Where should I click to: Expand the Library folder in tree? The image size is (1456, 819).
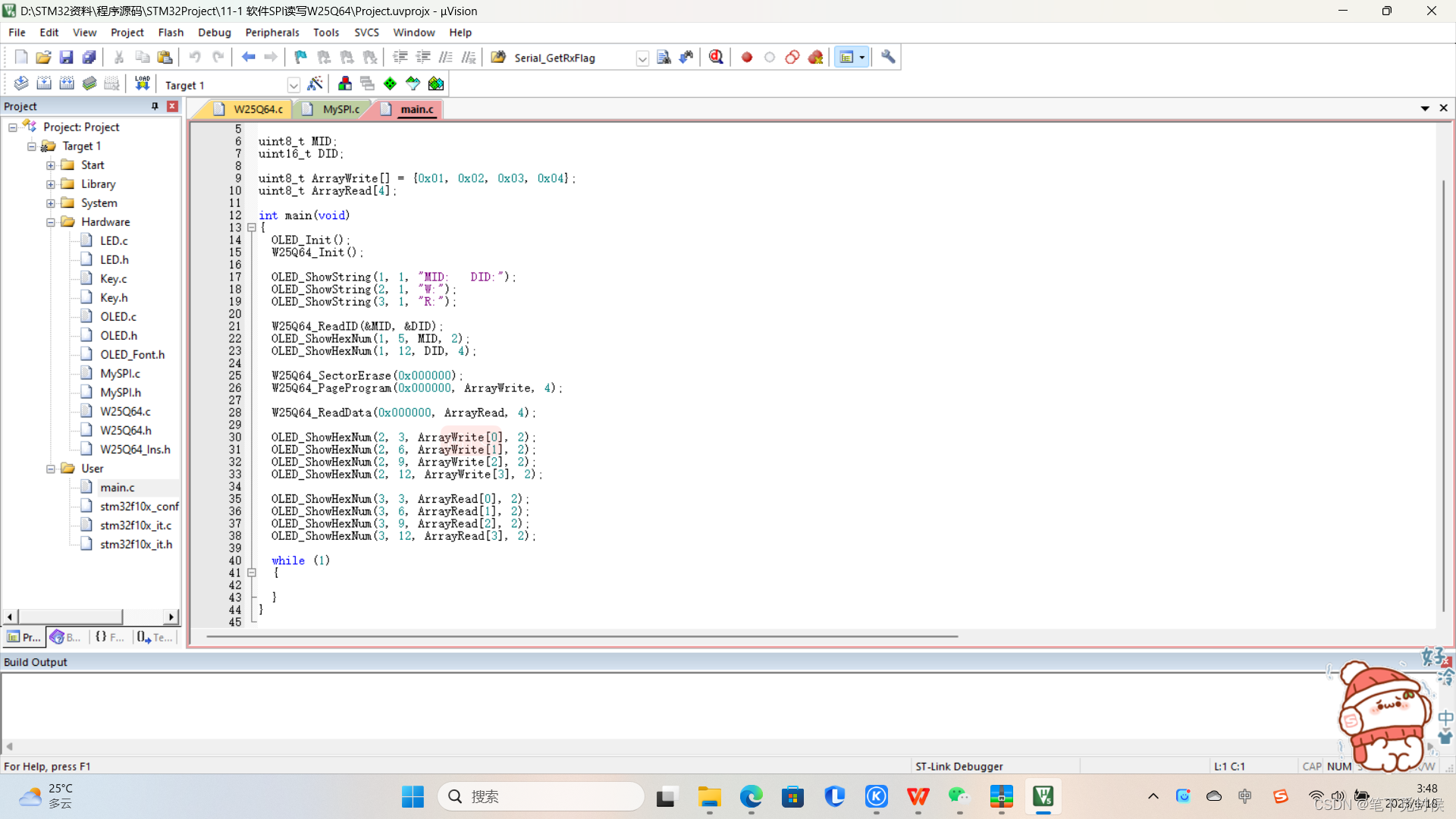pyautogui.click(x=51, y=184)
